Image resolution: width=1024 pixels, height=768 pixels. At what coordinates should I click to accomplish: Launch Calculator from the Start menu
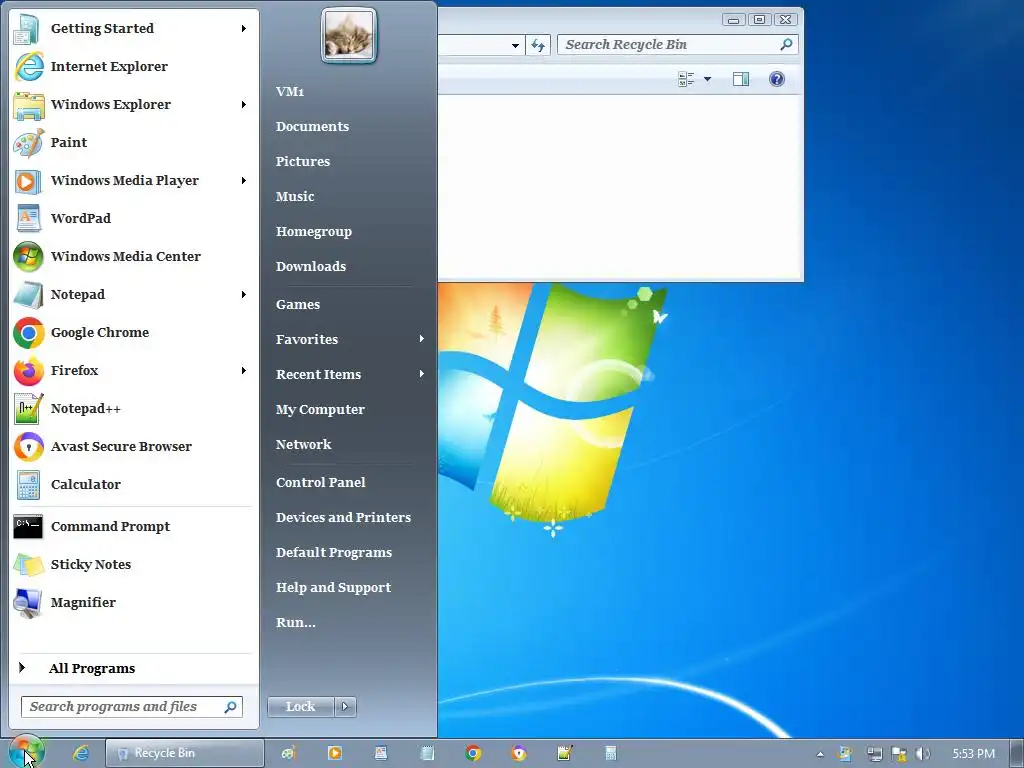click(133, 484)
